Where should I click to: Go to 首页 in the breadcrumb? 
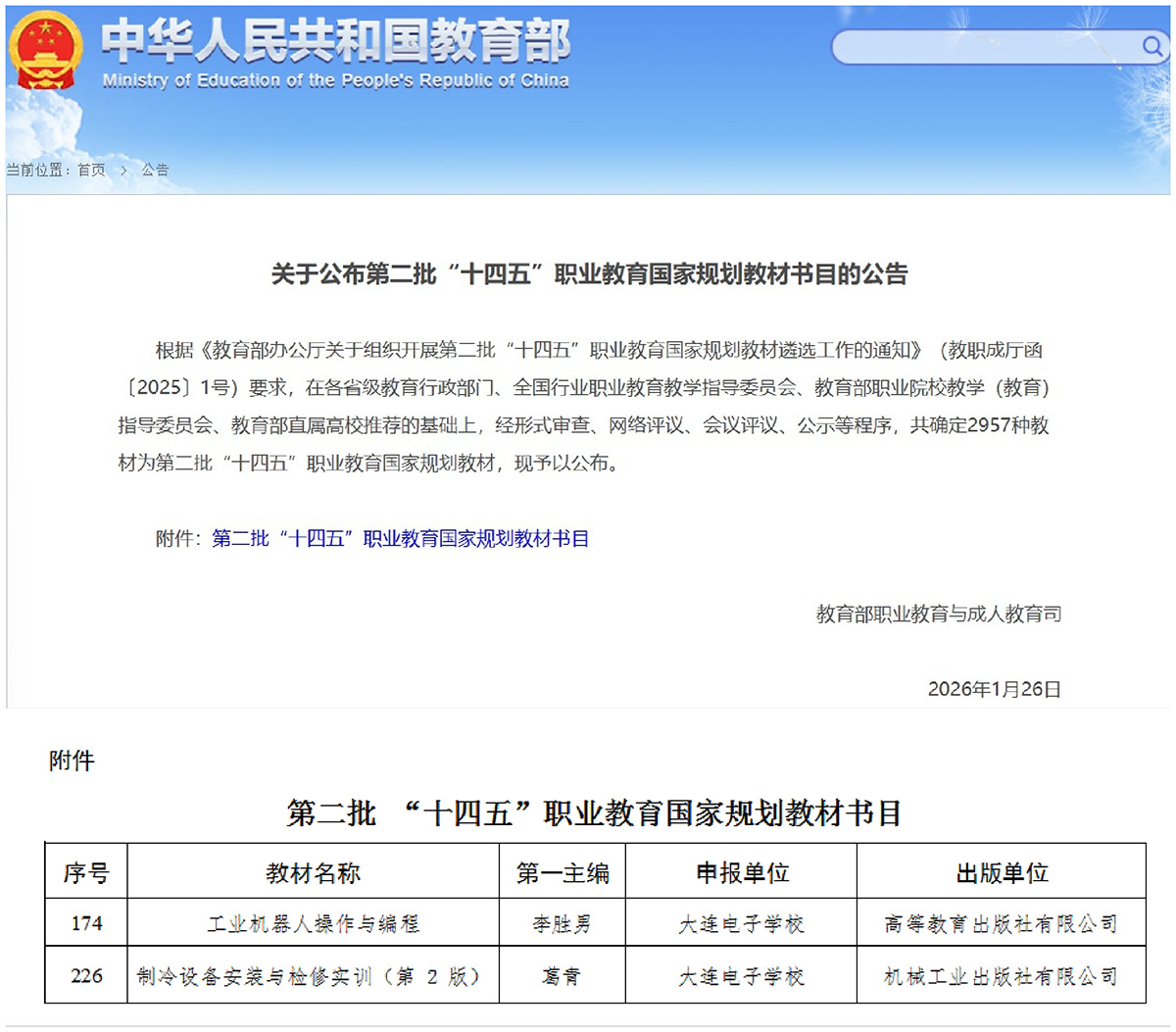[91, 171]
